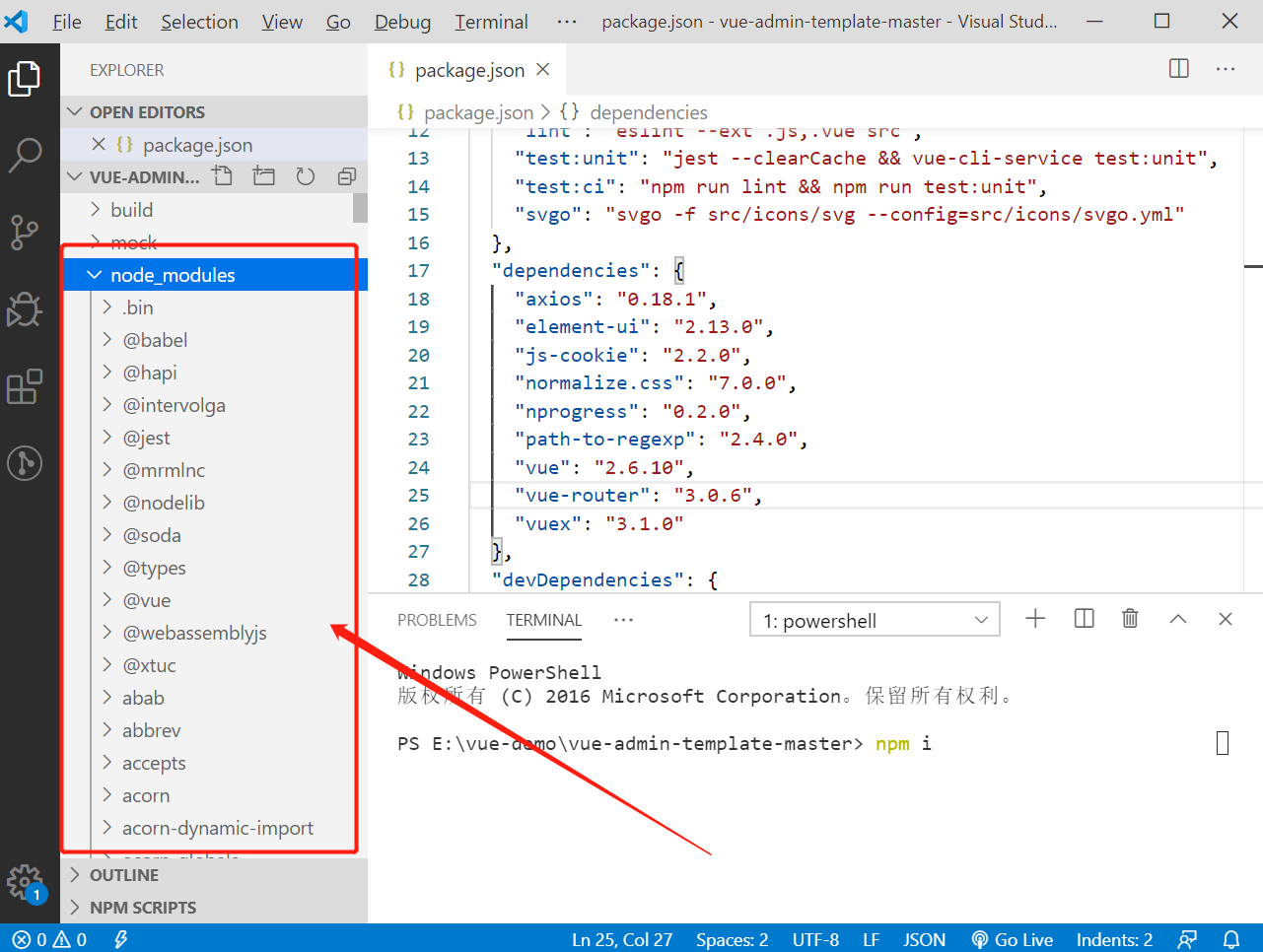
Task: Select the @webassemblyjs folder
Action: pos(194,632)
